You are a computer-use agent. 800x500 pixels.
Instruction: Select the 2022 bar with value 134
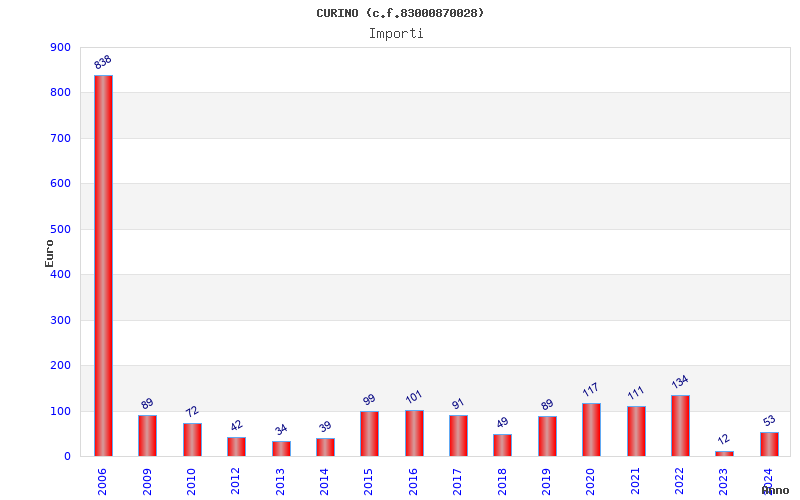tap(681, 426)
